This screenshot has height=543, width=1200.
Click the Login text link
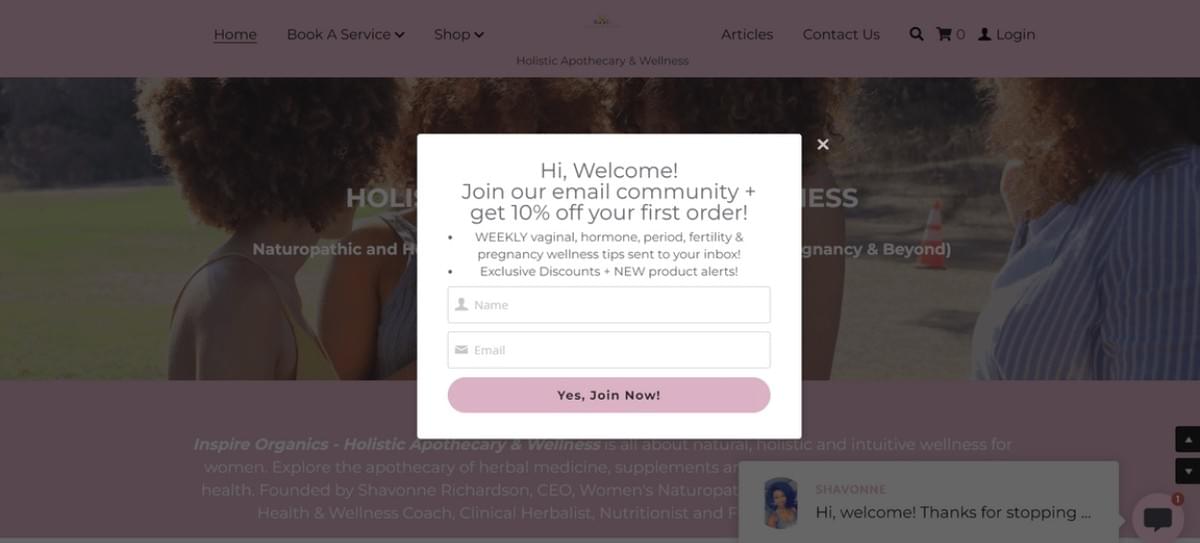(x=1015, y=34)
